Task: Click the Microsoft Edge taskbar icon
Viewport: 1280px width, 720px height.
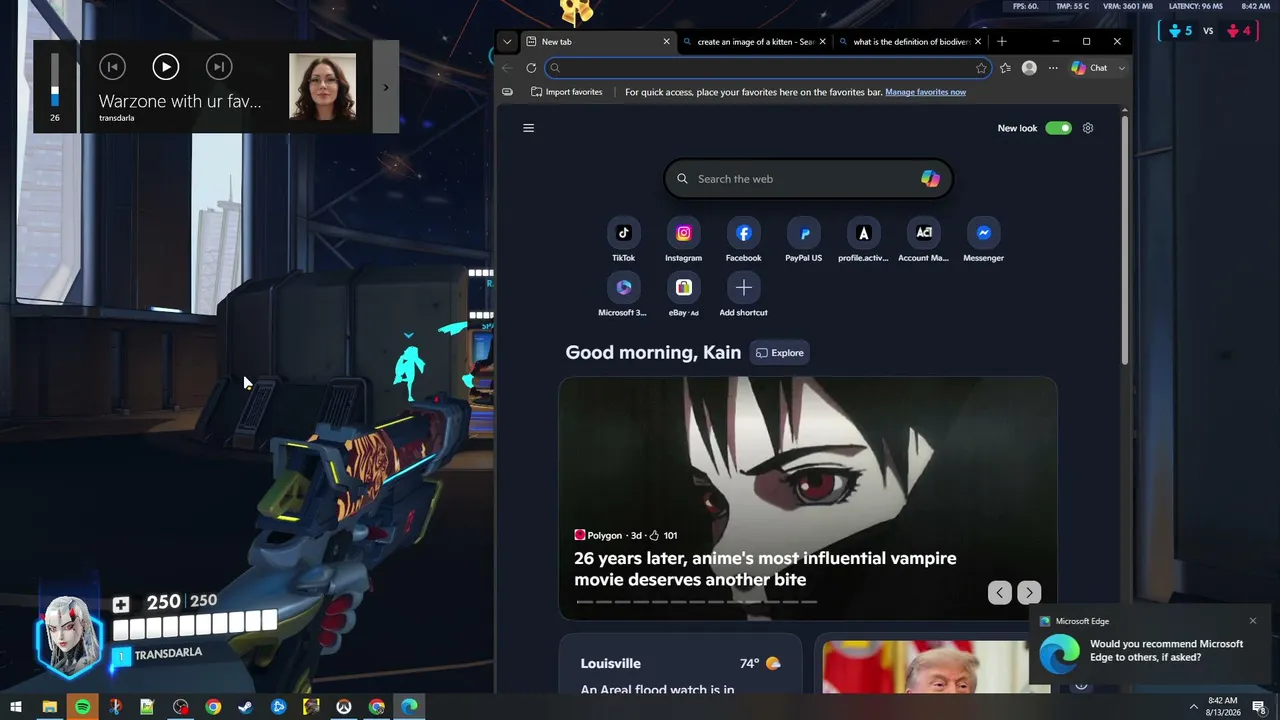Action: [x=409, y=707]
